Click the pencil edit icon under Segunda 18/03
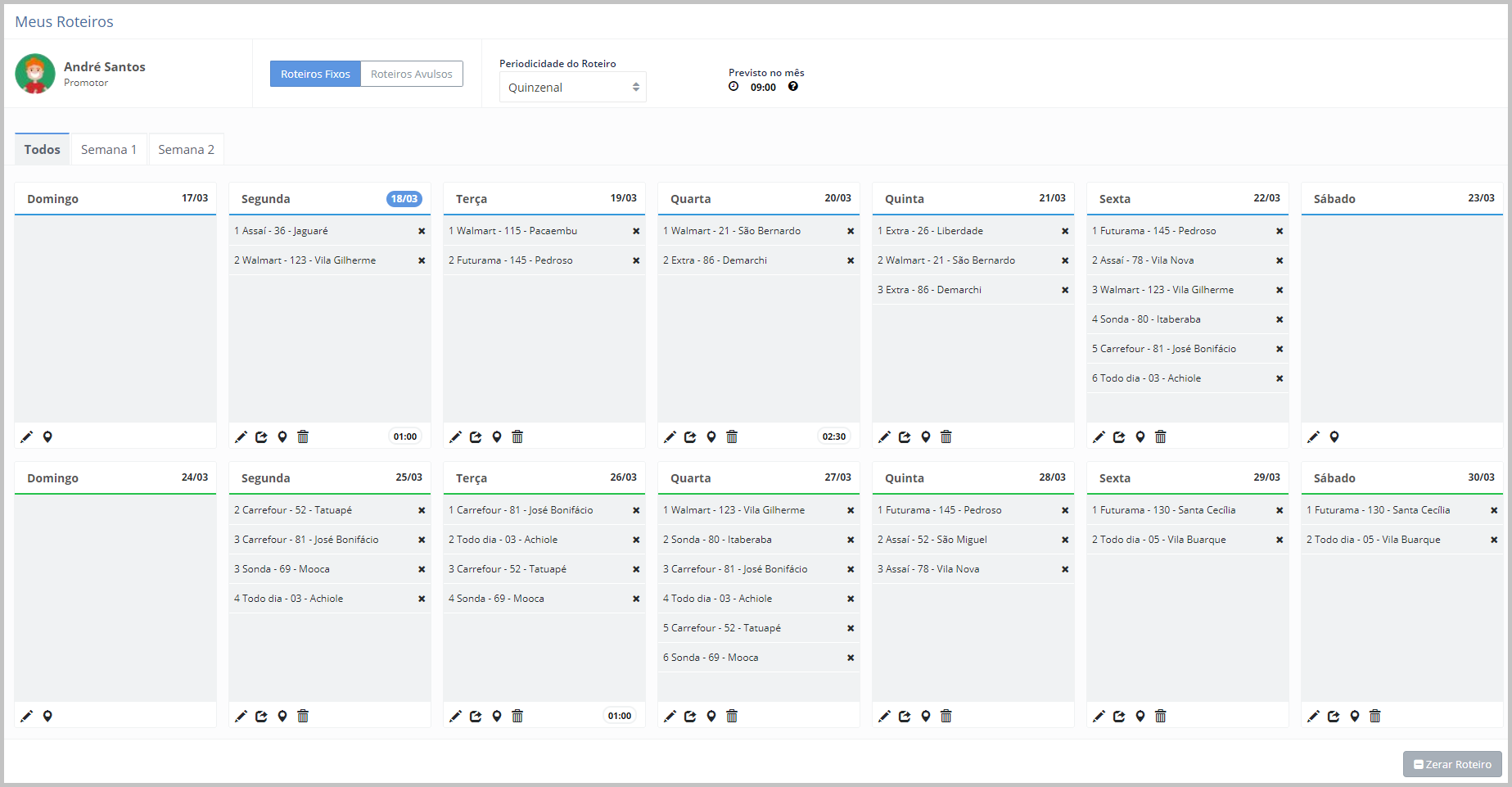Viewport: 1512px width, 787px height. (x=241, y=437)
